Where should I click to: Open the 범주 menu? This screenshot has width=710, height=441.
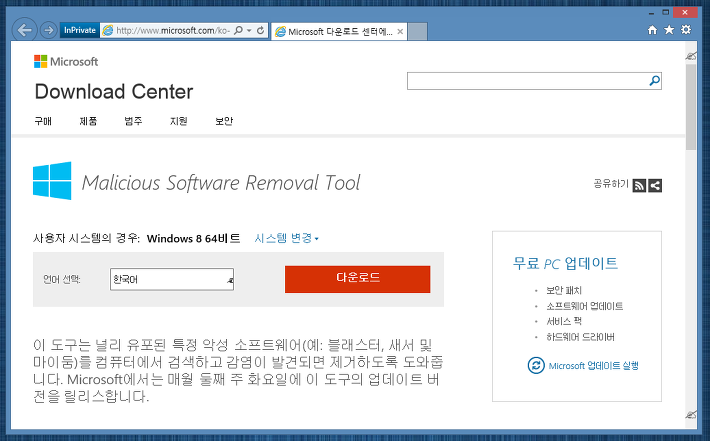pos(134,121)
